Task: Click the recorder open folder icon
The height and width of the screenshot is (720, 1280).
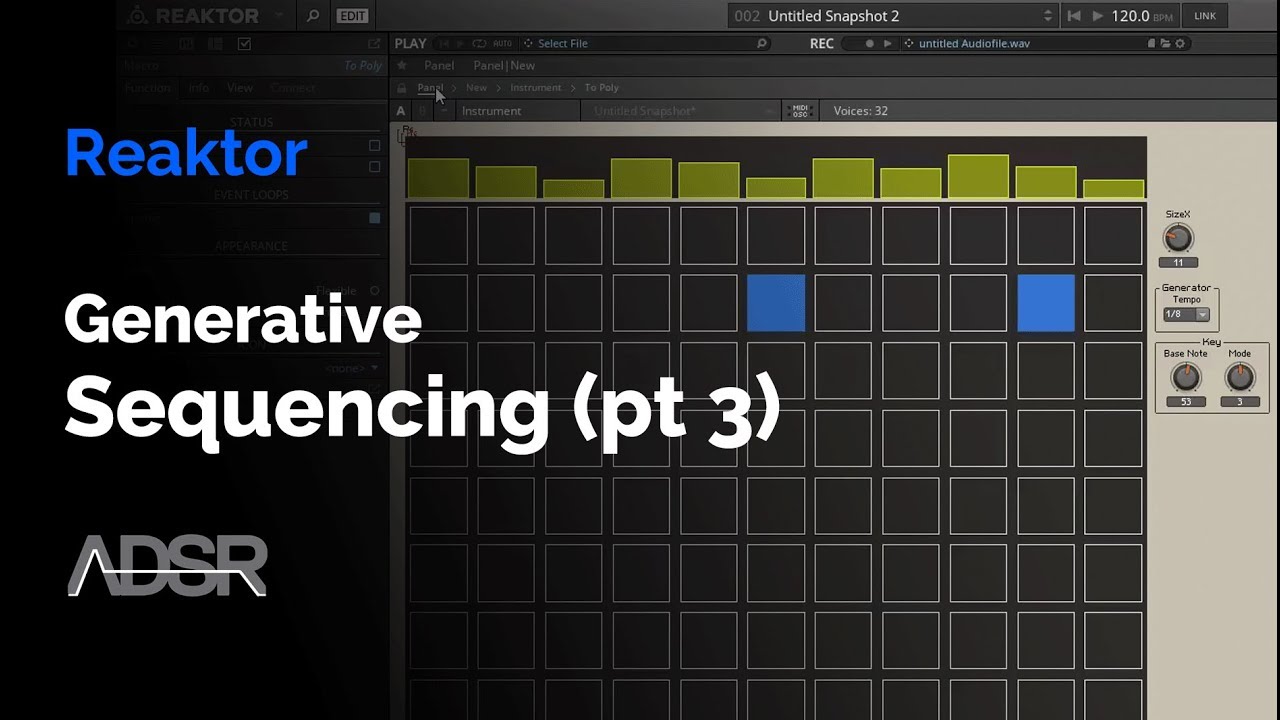Action: pos(1165,44)
